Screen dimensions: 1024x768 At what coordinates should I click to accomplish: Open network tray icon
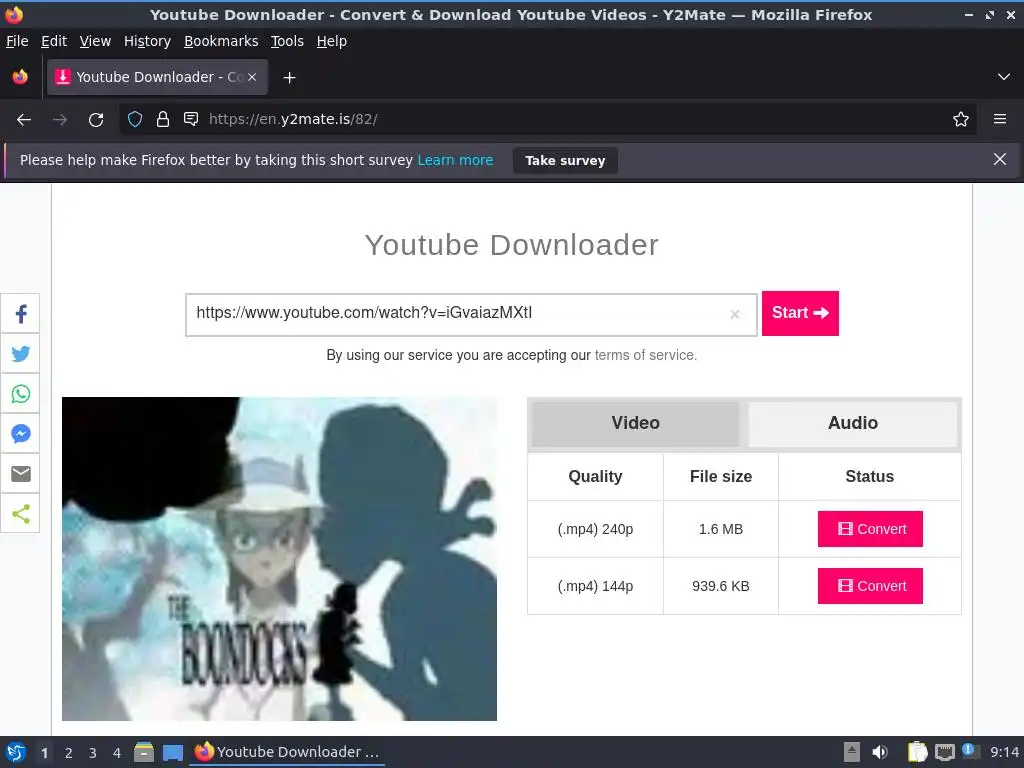(x=944, y=752)
